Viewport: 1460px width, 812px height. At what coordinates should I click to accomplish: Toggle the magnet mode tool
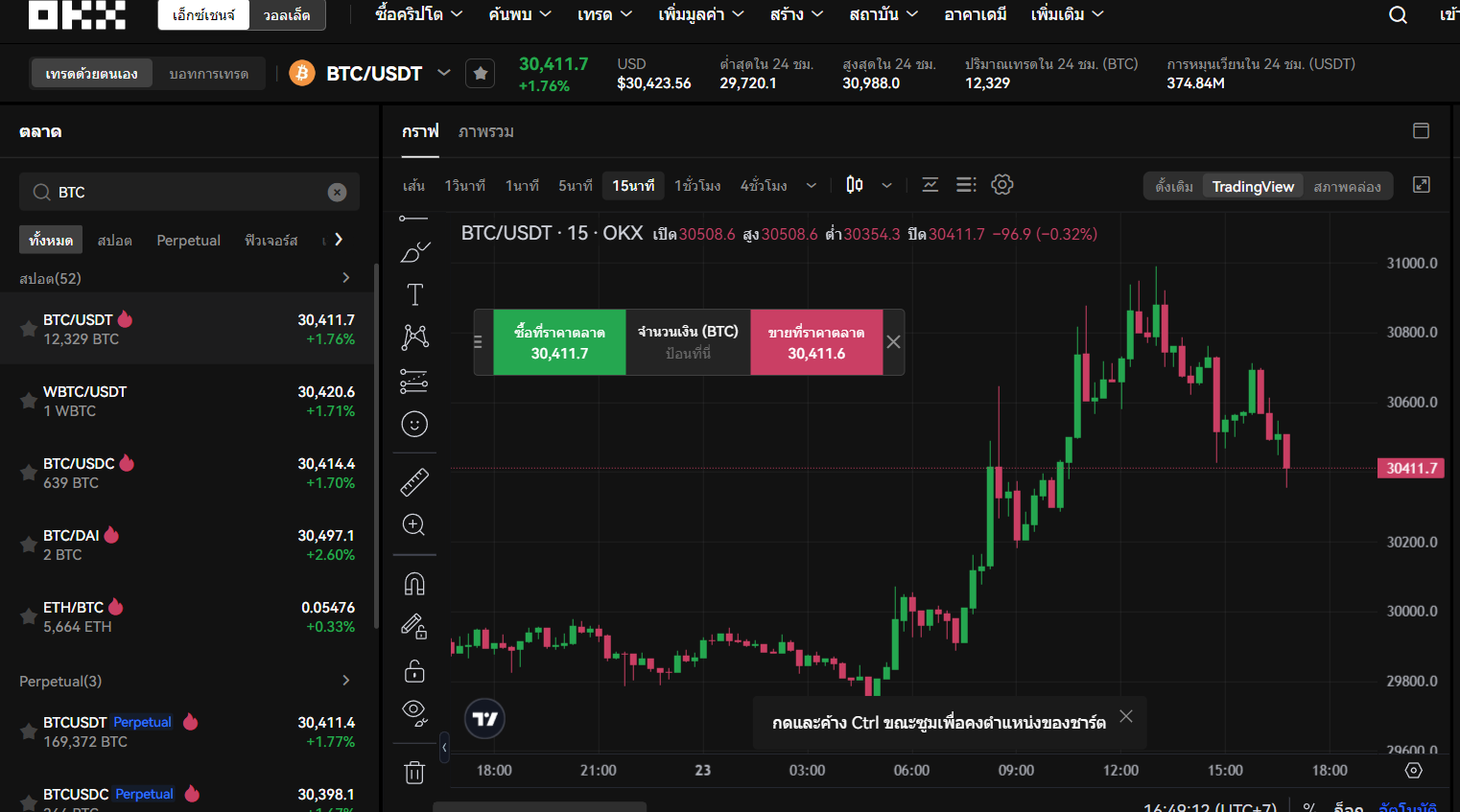(414, 583)
